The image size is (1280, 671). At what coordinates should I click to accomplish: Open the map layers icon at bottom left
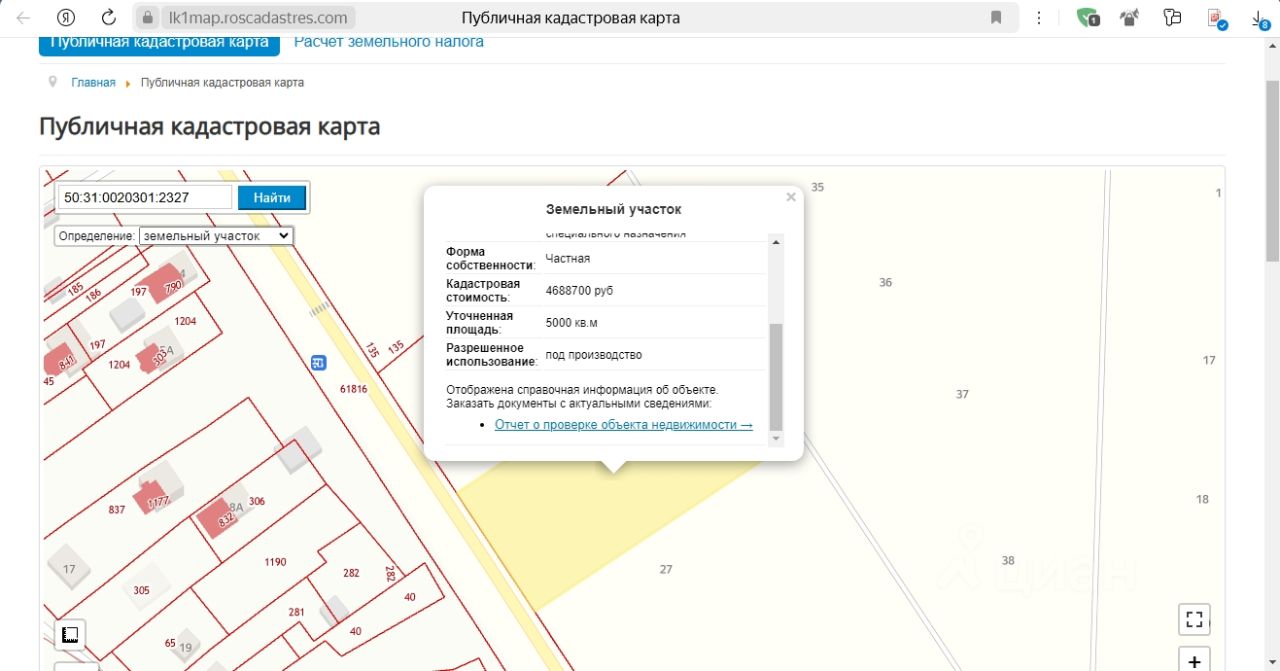click(70, 635)
